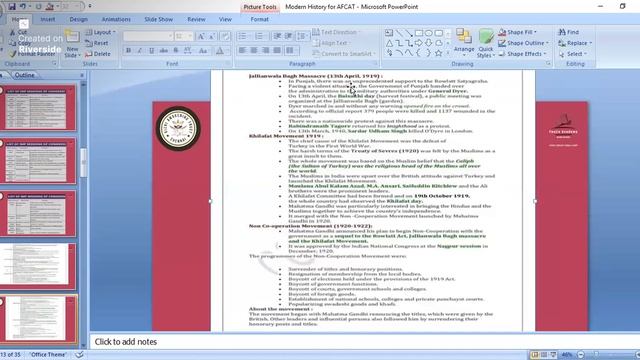Toggle Bold formatting
The width and height of the screenshot is (640, 360).
[x=128, y=51]
